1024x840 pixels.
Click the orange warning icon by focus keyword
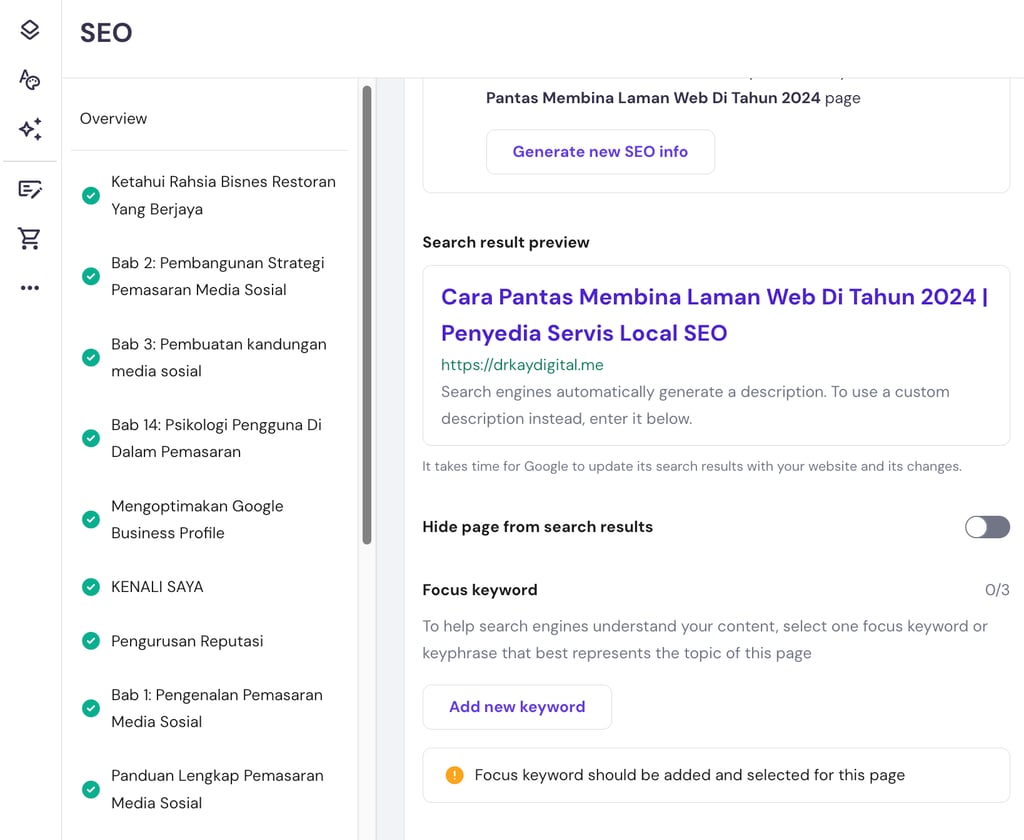[x=454, y=775]
